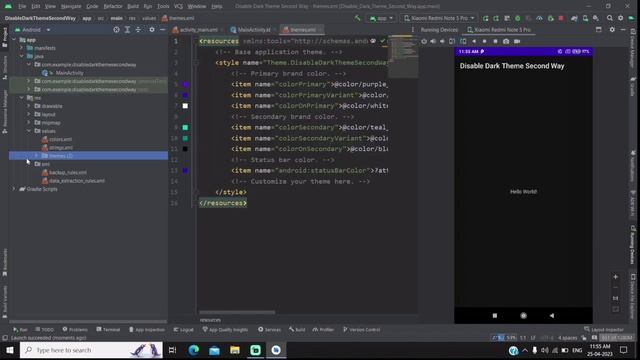Viewport: 640px width, 360px height.
Task: Click Collapse All in project panel
Action: pos(138,30)
